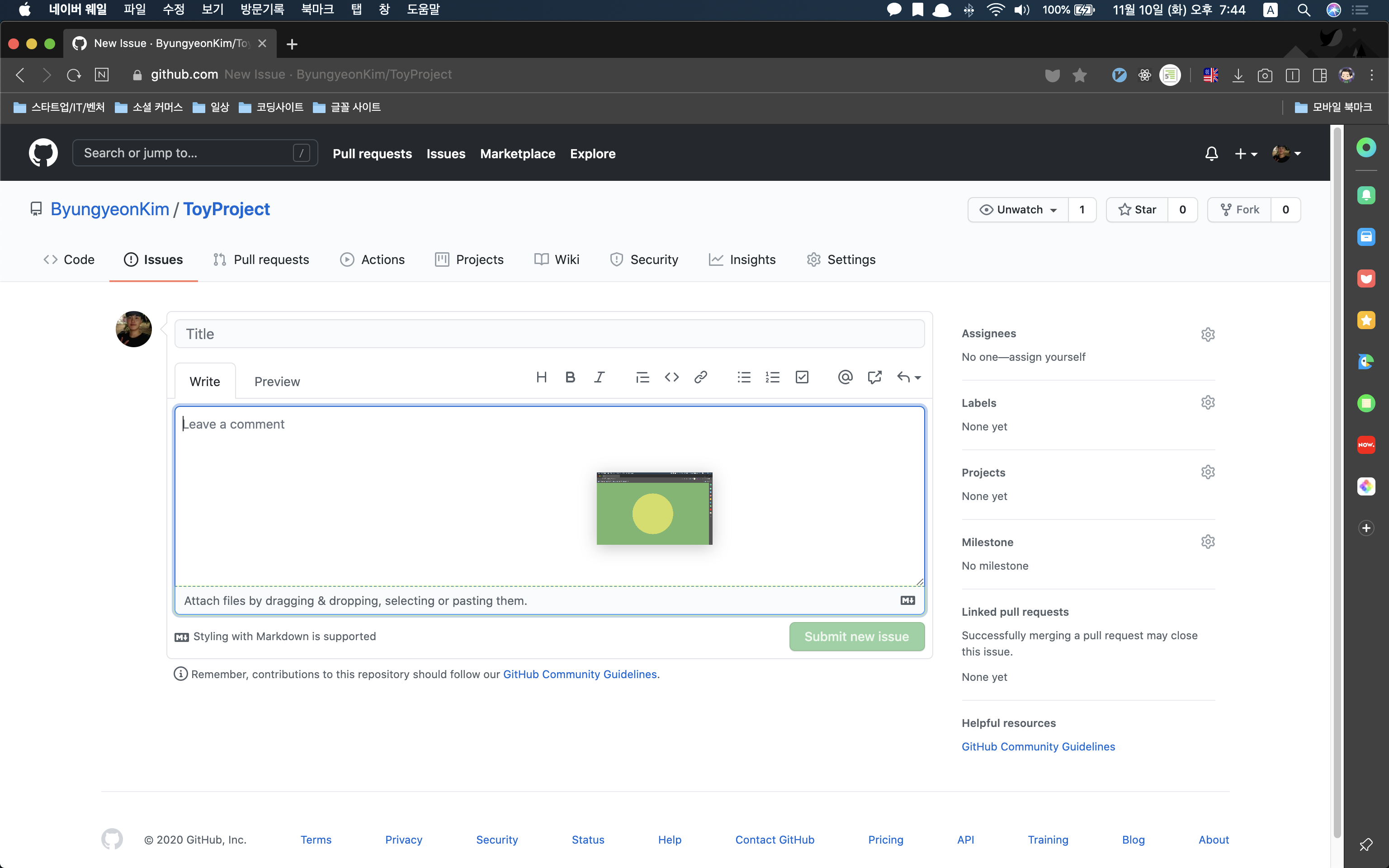Click the issue Title input field
Viewport: 1389px width, 868px height.
(x=549, y=334)
